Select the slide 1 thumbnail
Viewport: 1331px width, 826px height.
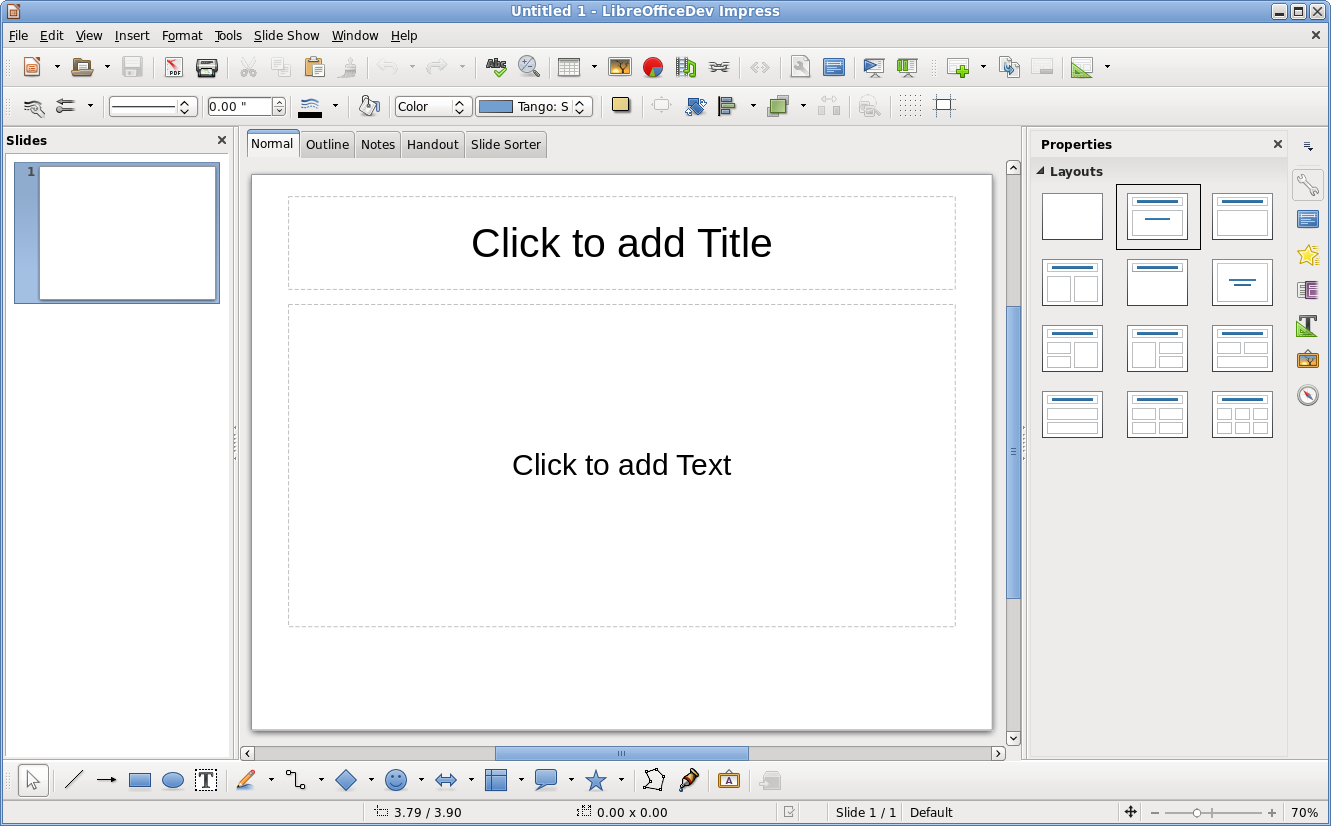(x=127, y=233)
